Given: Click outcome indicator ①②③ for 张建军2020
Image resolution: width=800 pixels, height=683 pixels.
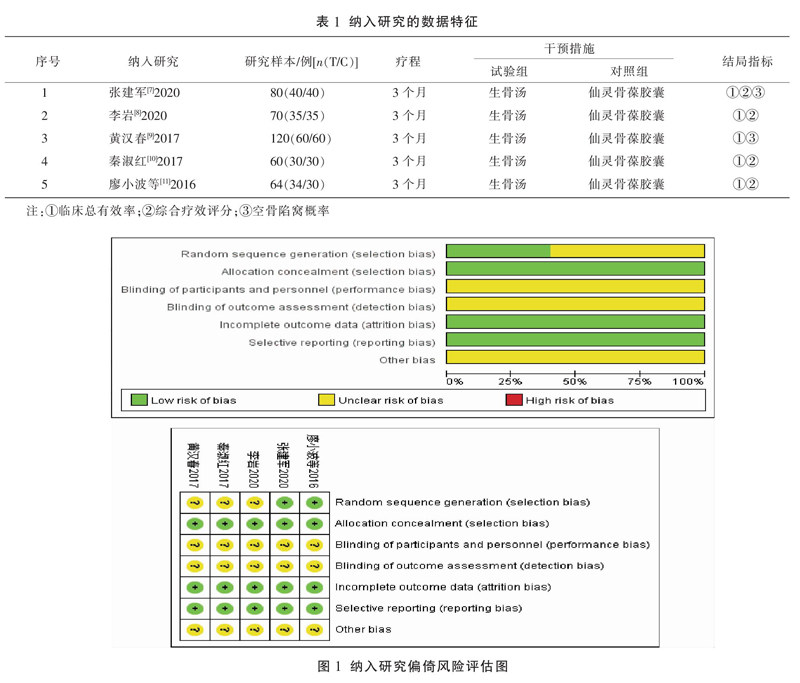Looking at the screenshot, I should point(745,92).
